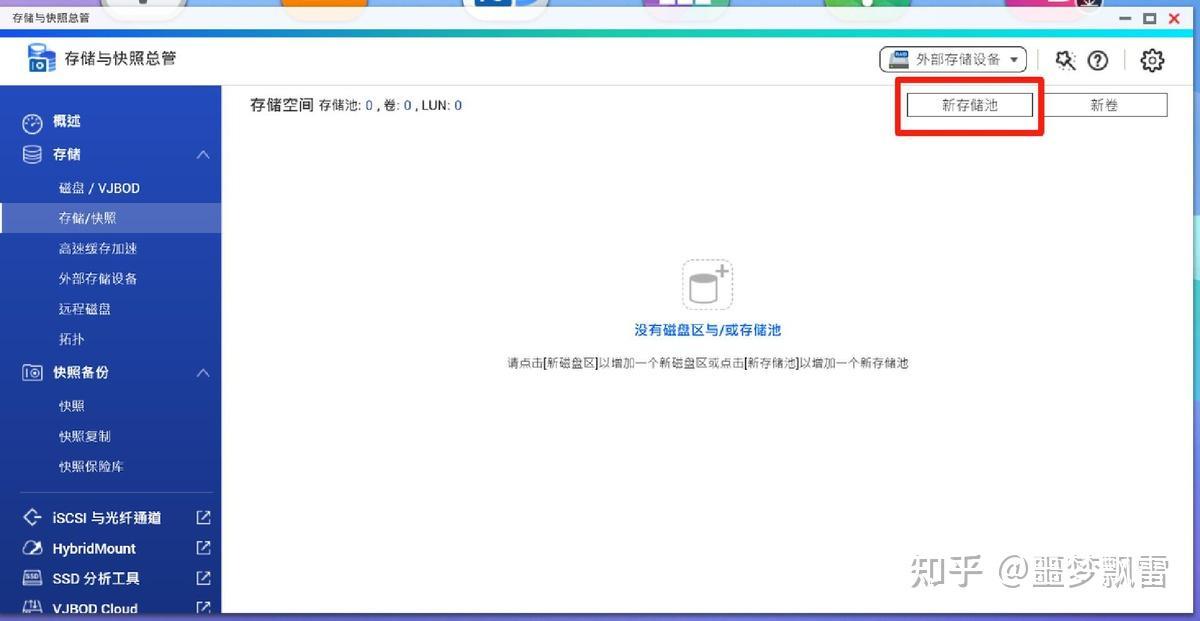Image resolution: width=1200 pixels, height=621 pixels.
Task: Click the Storage & Snapshots app logo icon
Action: tap(42, 58)
